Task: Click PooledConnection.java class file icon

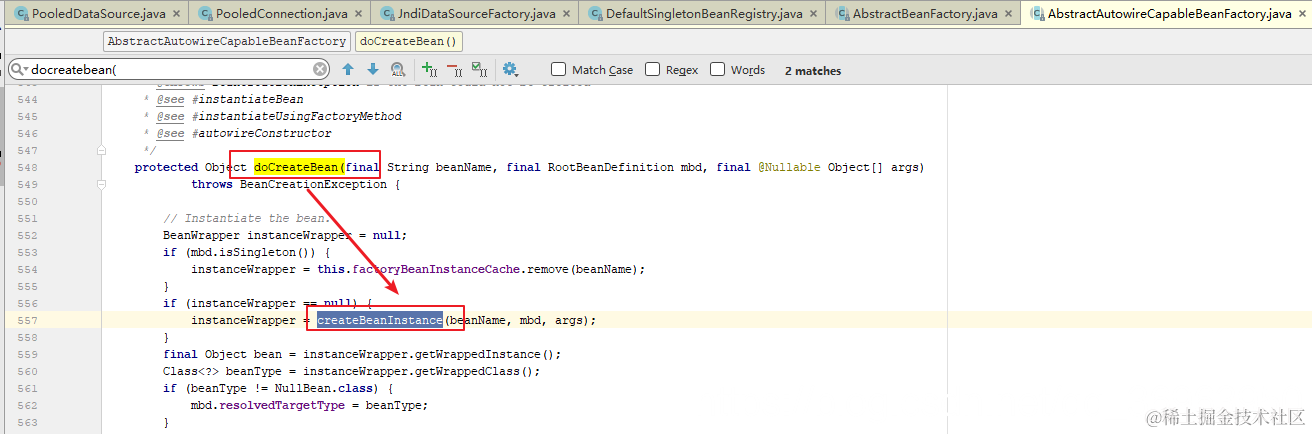Action: pyautogui.click(x=206, y=14)
